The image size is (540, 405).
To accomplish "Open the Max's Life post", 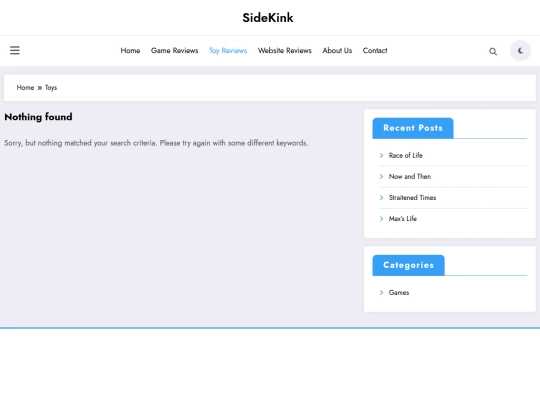I will click(403, 219).
